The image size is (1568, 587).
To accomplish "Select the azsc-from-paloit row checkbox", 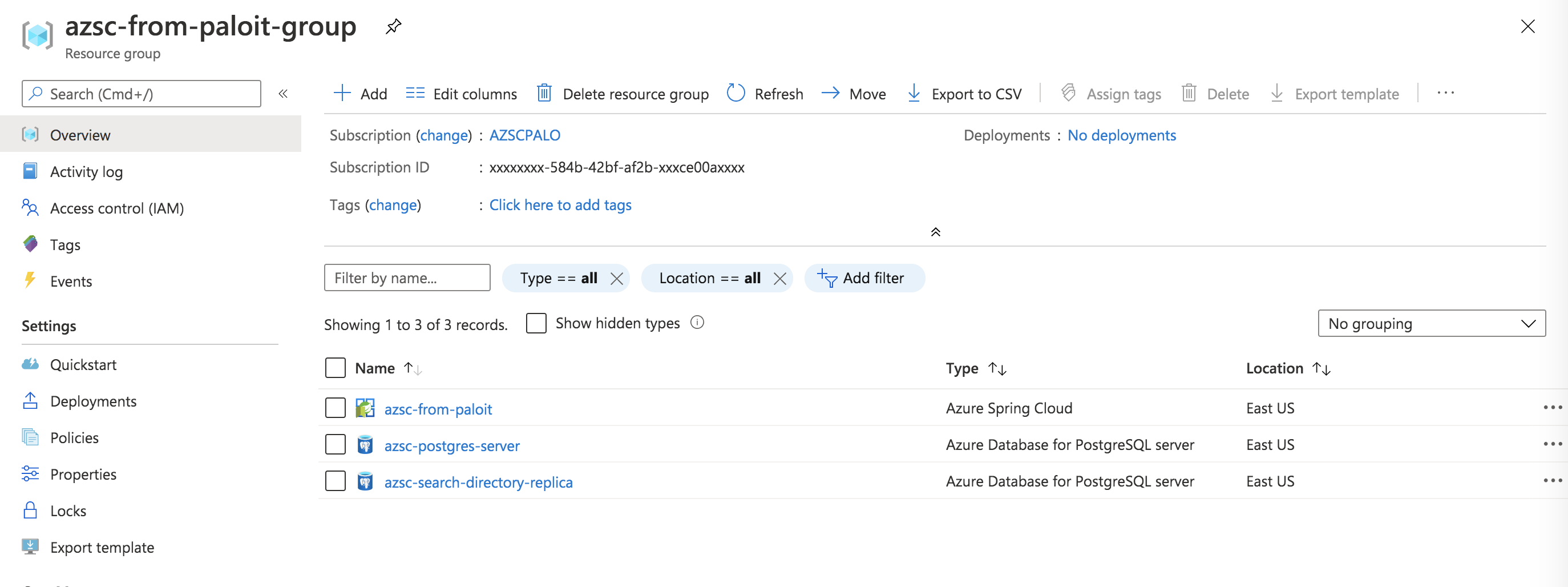I will point(336,408).
